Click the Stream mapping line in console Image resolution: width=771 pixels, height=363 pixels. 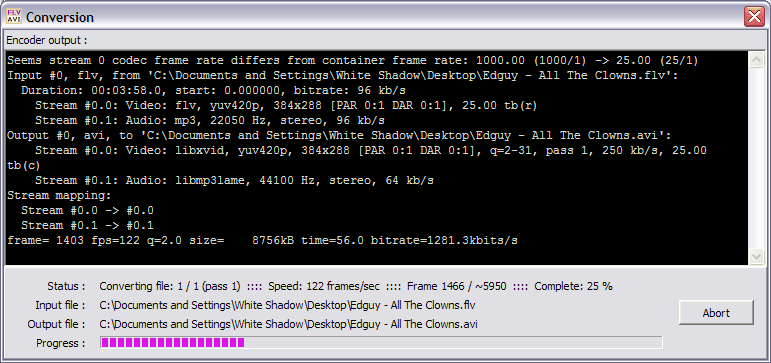point(59,195)
